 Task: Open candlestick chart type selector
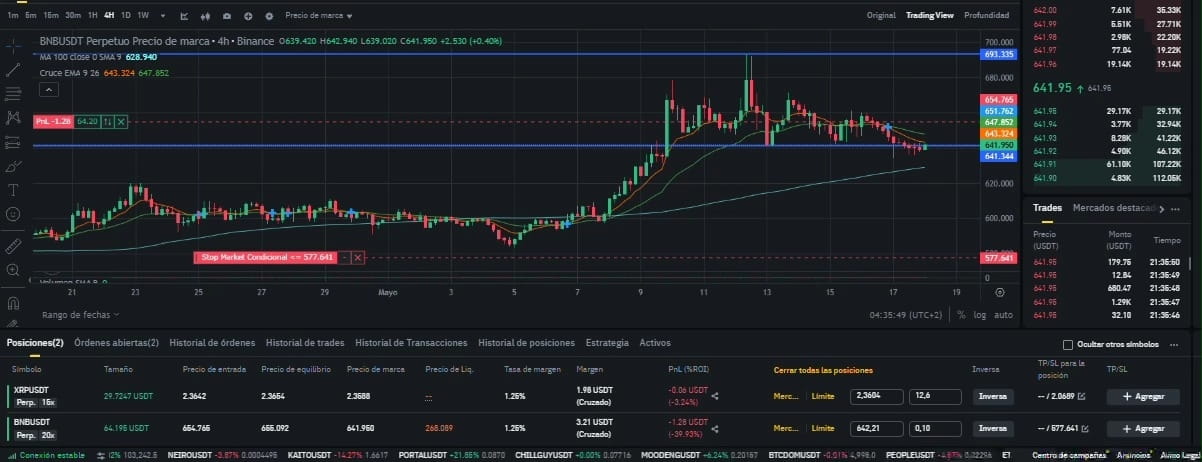point(205,16)
